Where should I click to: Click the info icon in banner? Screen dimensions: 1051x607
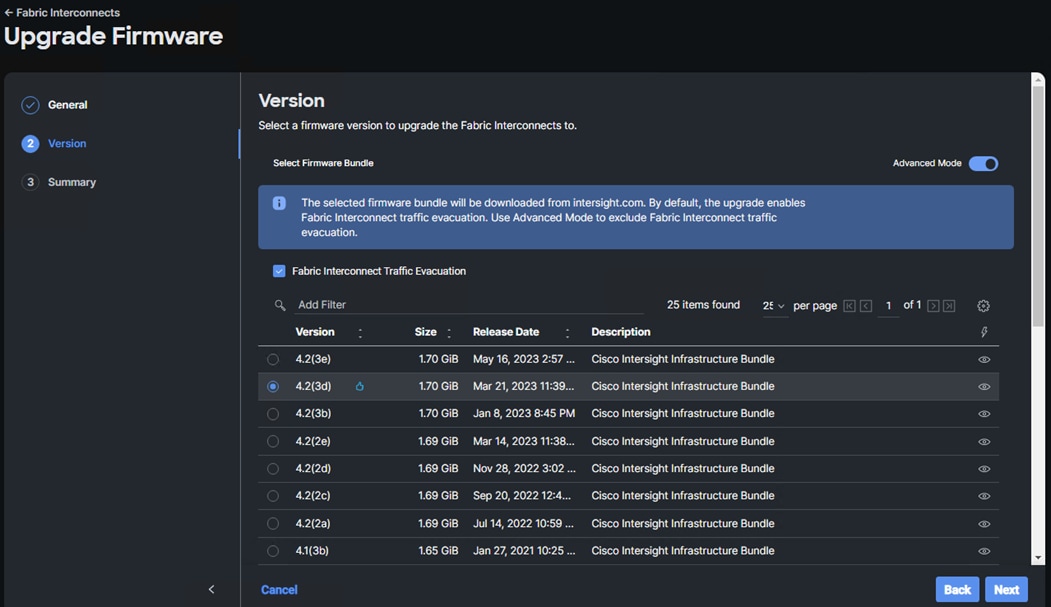tap(279, 203)
